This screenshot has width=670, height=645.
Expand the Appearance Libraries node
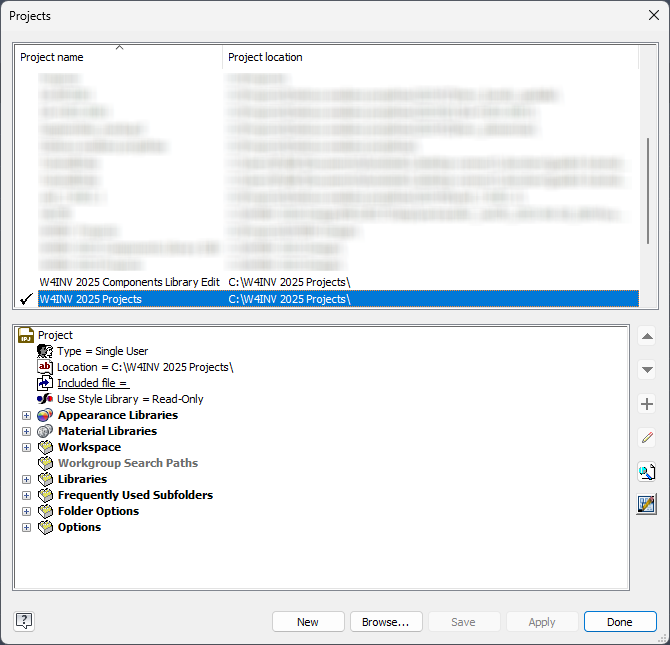pyautogui.click(x=26, y=415)
